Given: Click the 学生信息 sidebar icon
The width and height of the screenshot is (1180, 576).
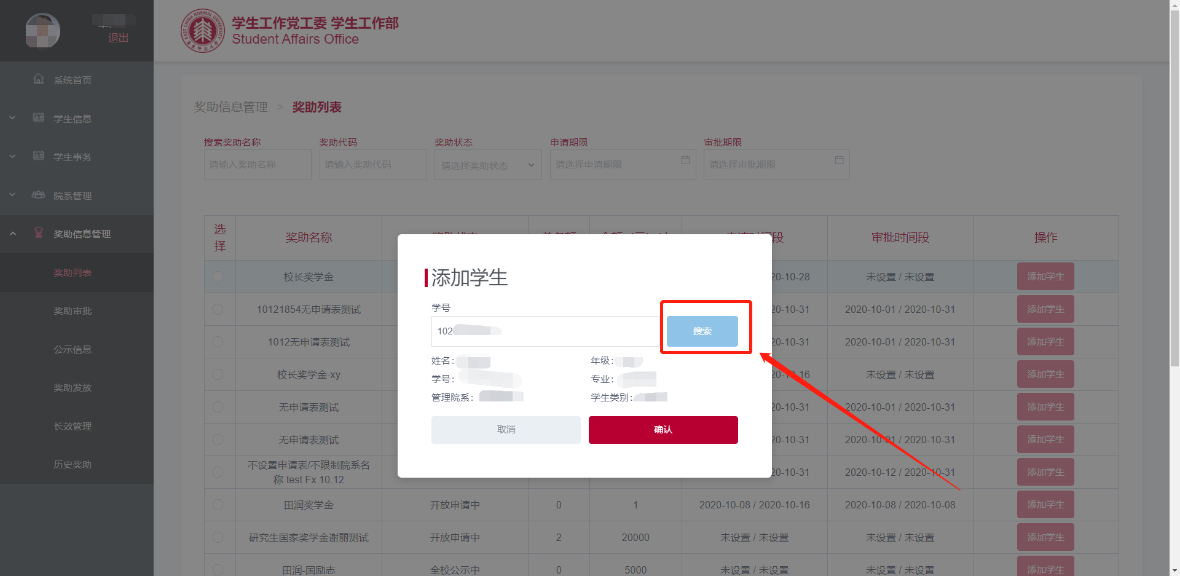Looking at the screenshot, I should point(38,118).
